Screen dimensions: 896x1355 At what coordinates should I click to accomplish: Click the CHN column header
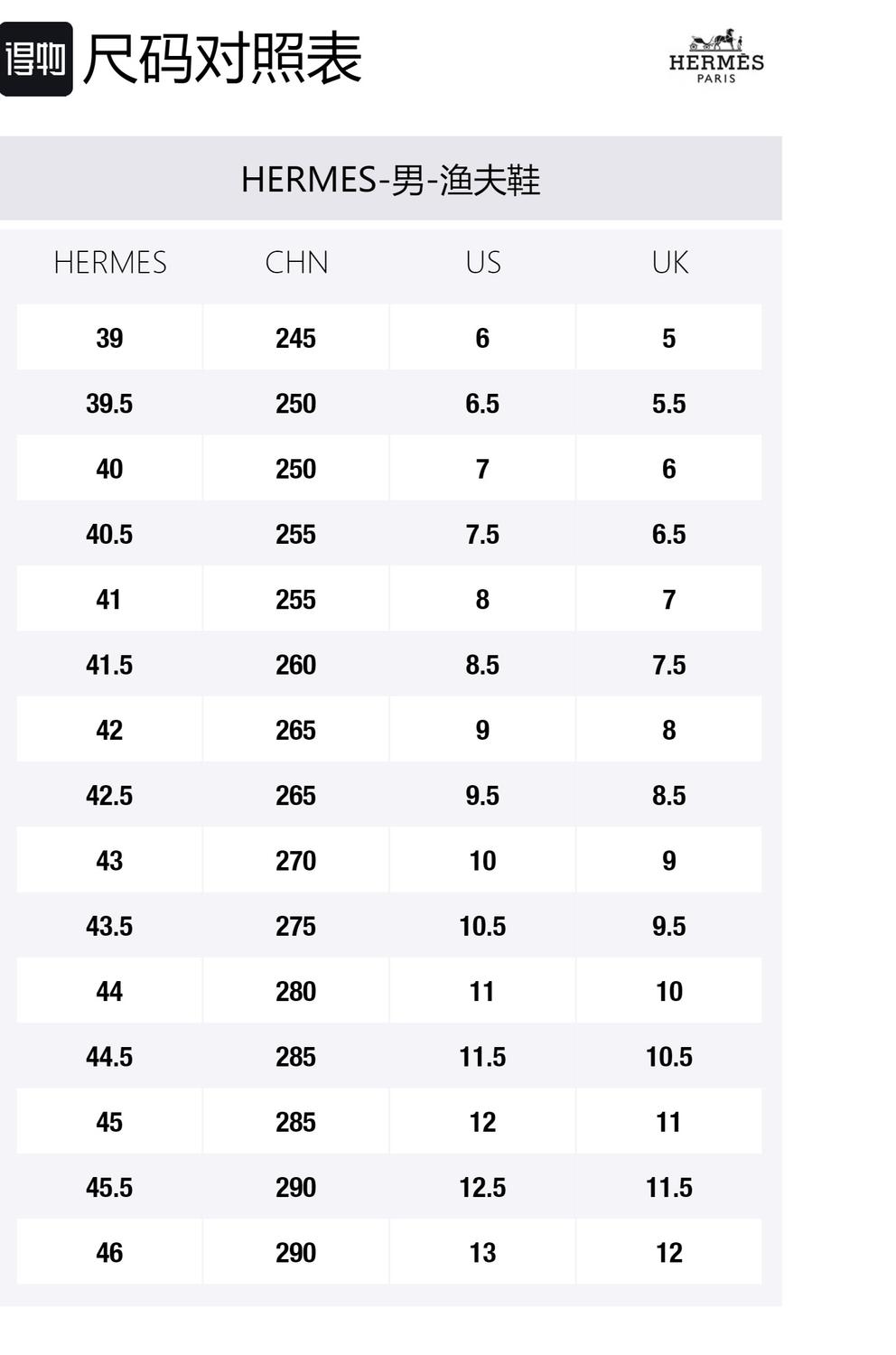(x=296, y=263)
